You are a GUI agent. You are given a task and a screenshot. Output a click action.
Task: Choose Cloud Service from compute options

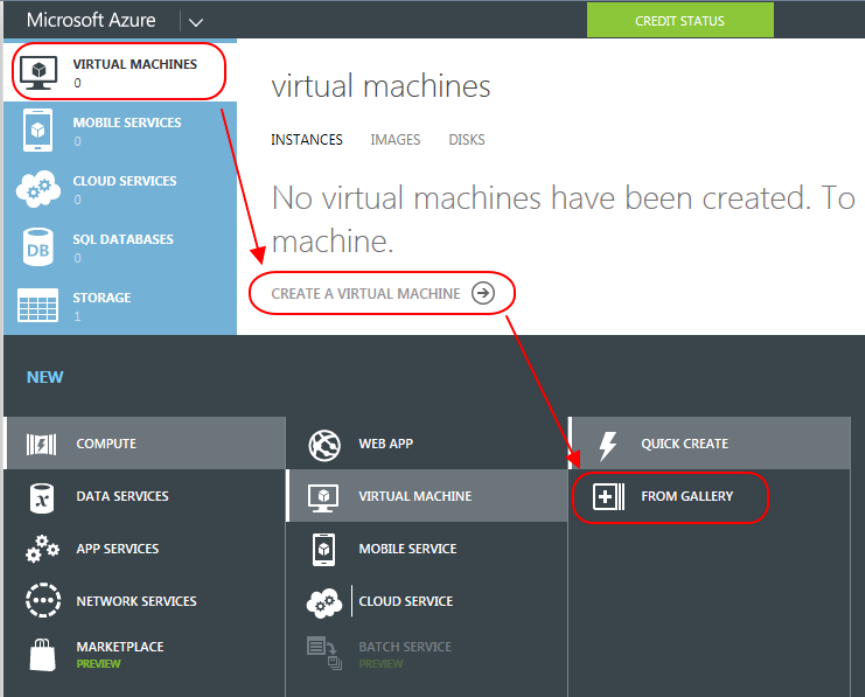428,601
